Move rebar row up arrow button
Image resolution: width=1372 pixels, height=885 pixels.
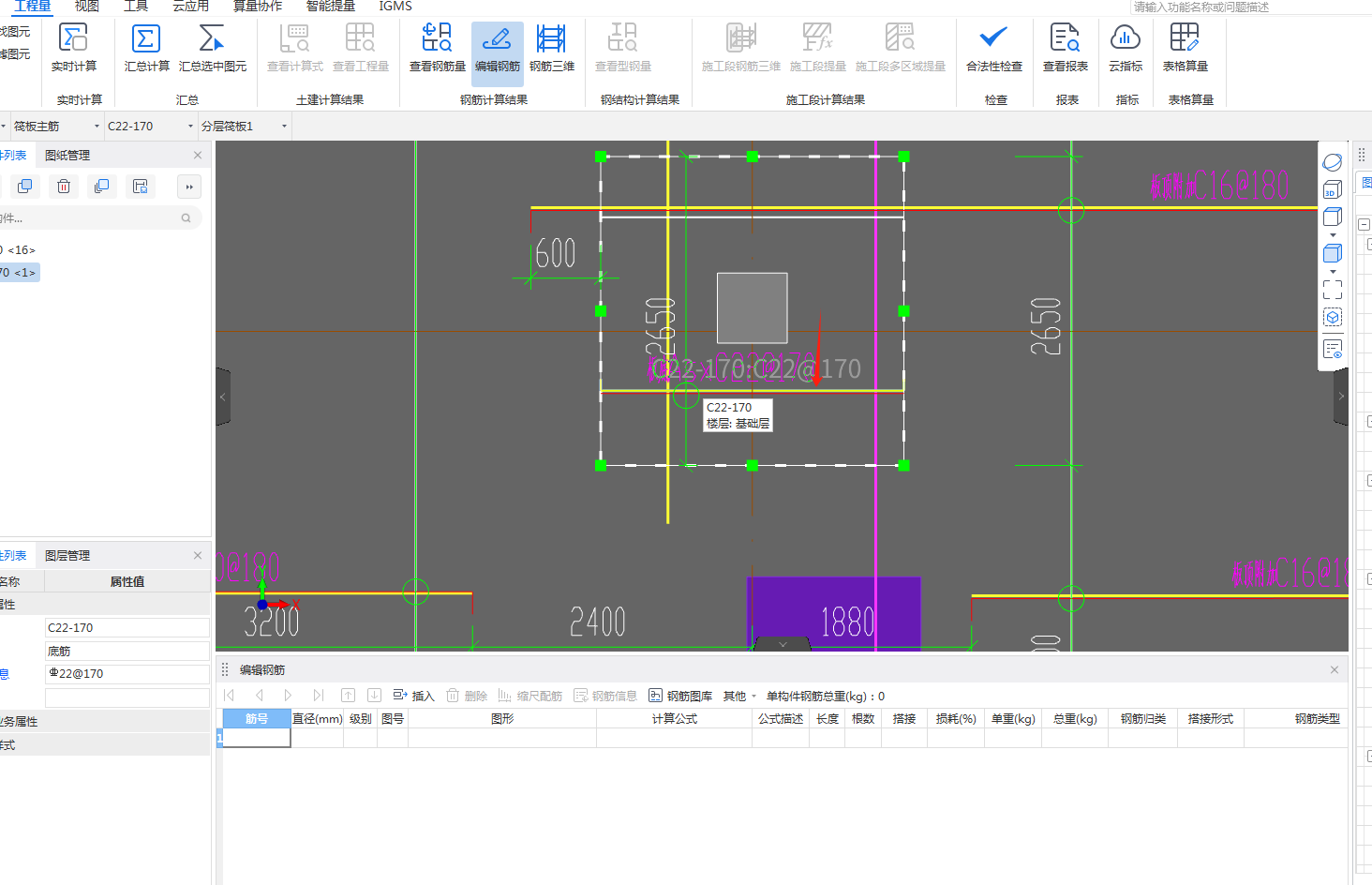click(348, 696)
